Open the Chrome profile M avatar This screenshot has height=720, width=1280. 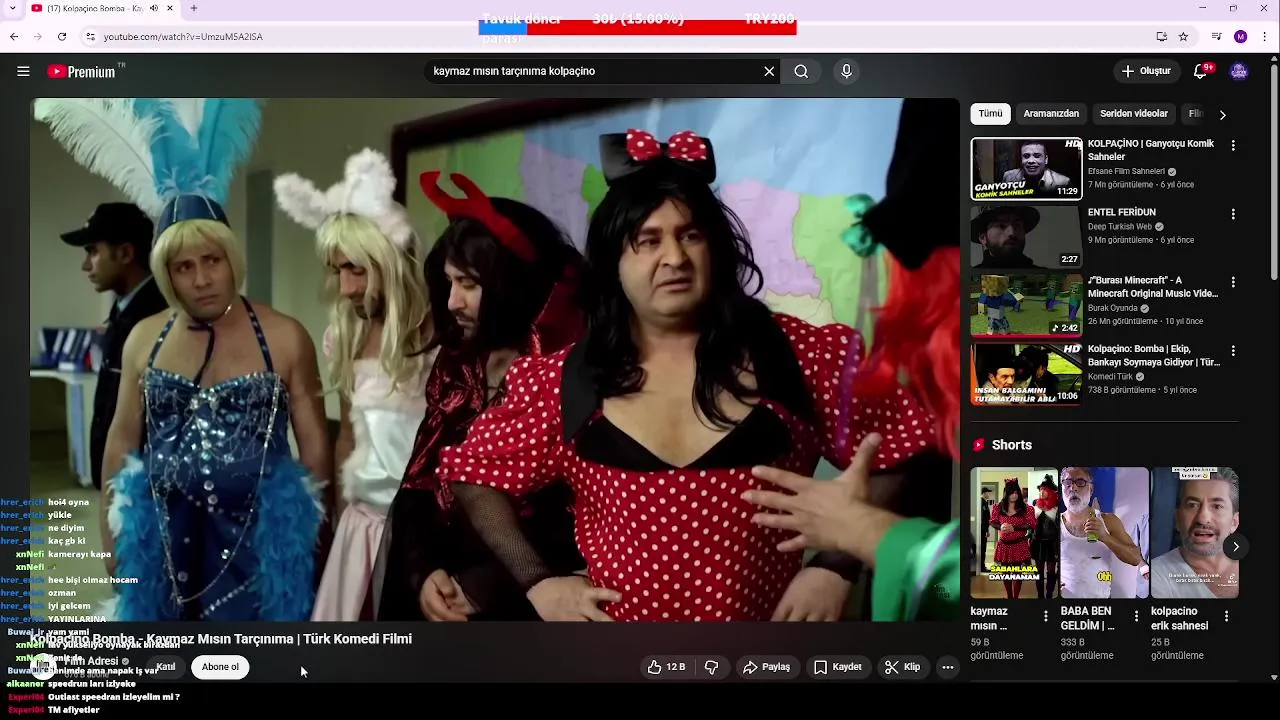[x=1240, y=36]
